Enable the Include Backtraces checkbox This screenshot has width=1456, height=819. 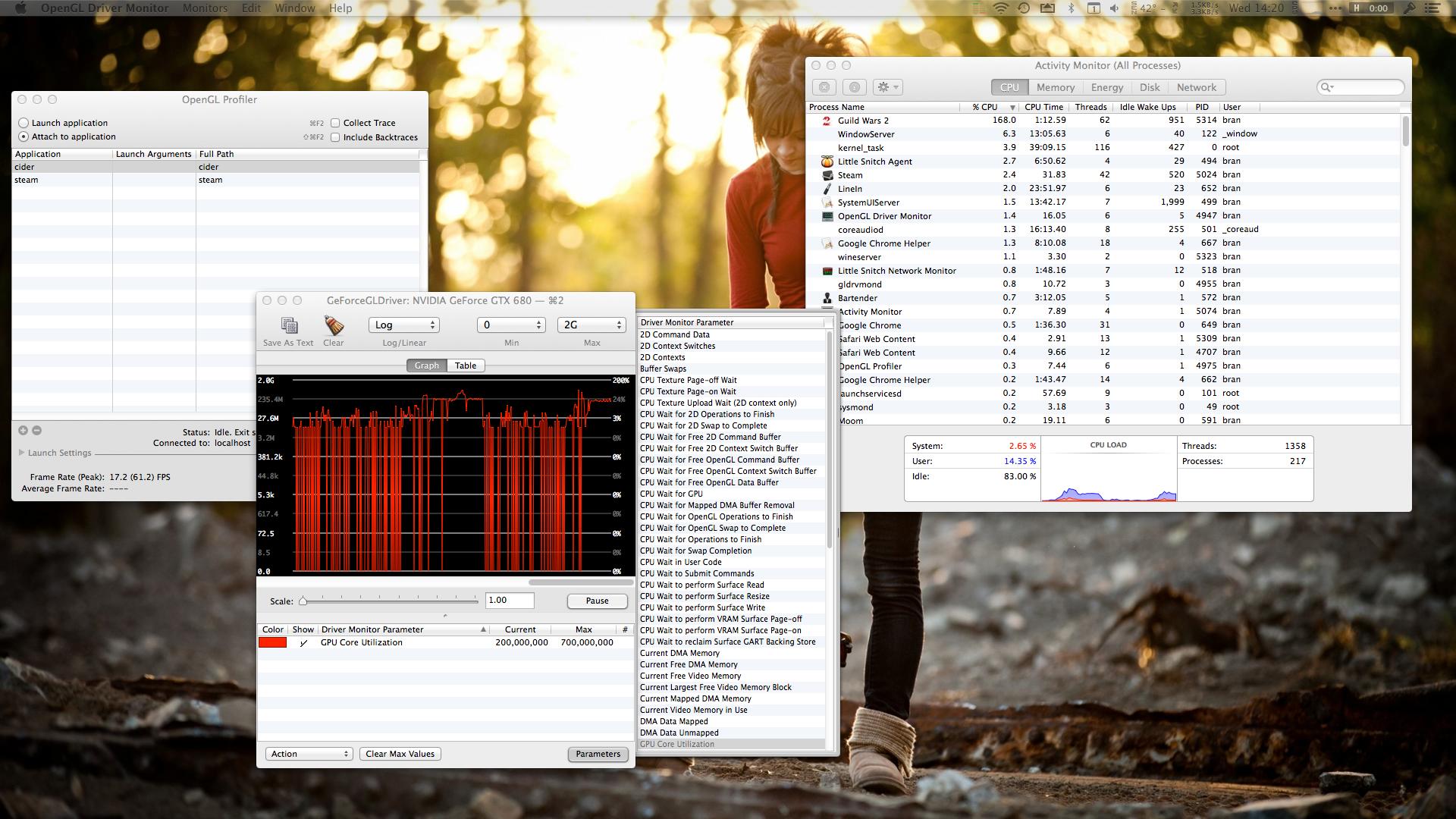pyautogui.click(x=335, y=137)
